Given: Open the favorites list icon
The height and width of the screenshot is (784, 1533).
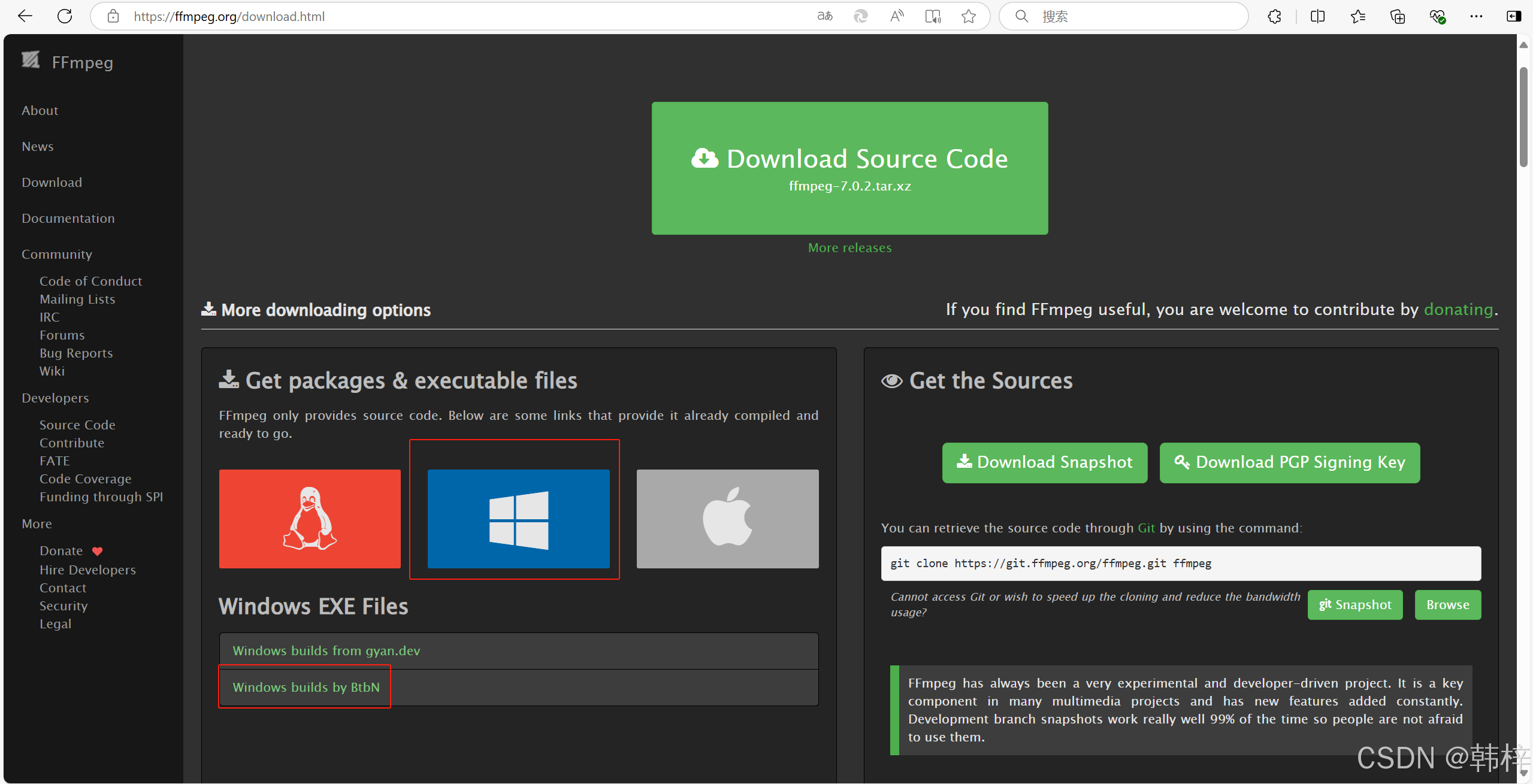Looking at the screenshot, I should 1358,16.
